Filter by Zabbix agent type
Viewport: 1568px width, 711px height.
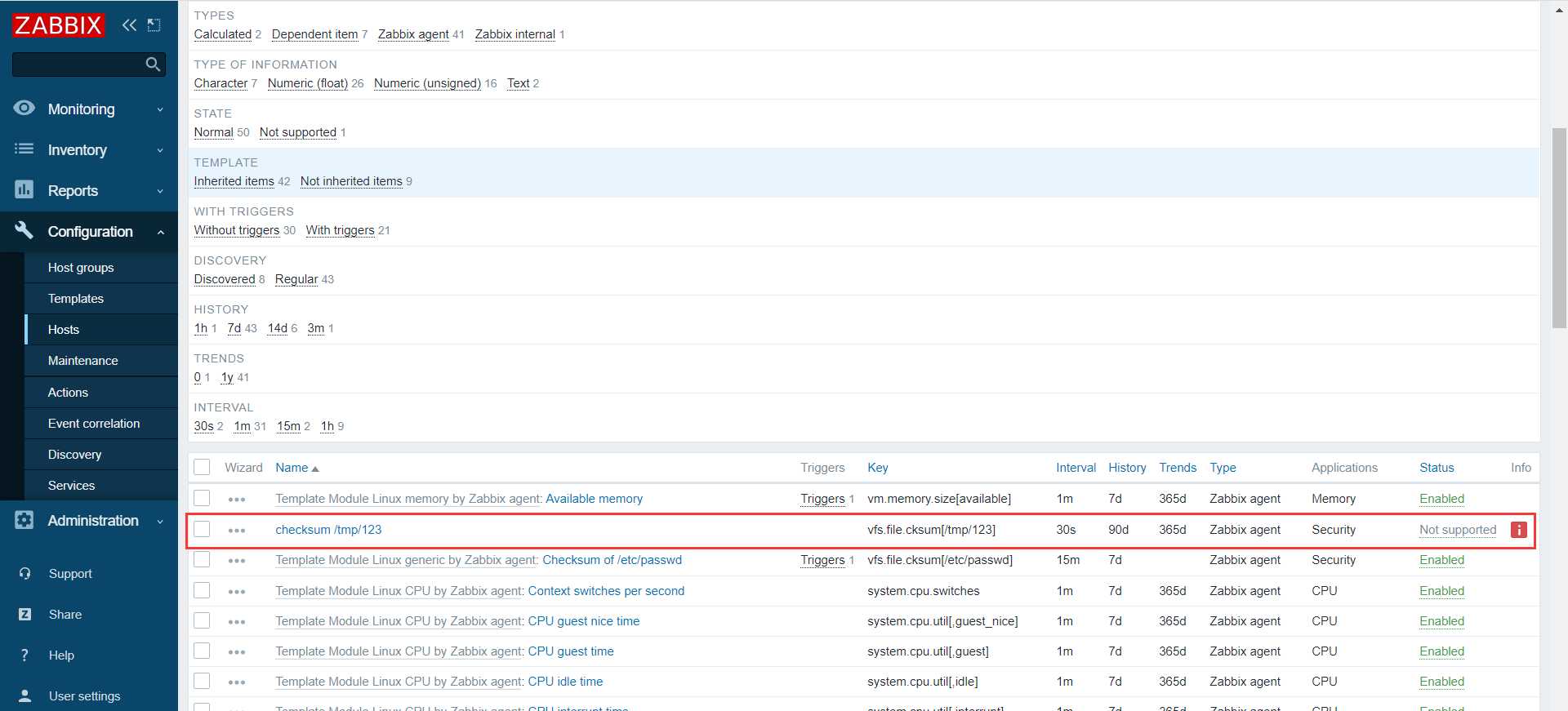click(x=413, y=34)
